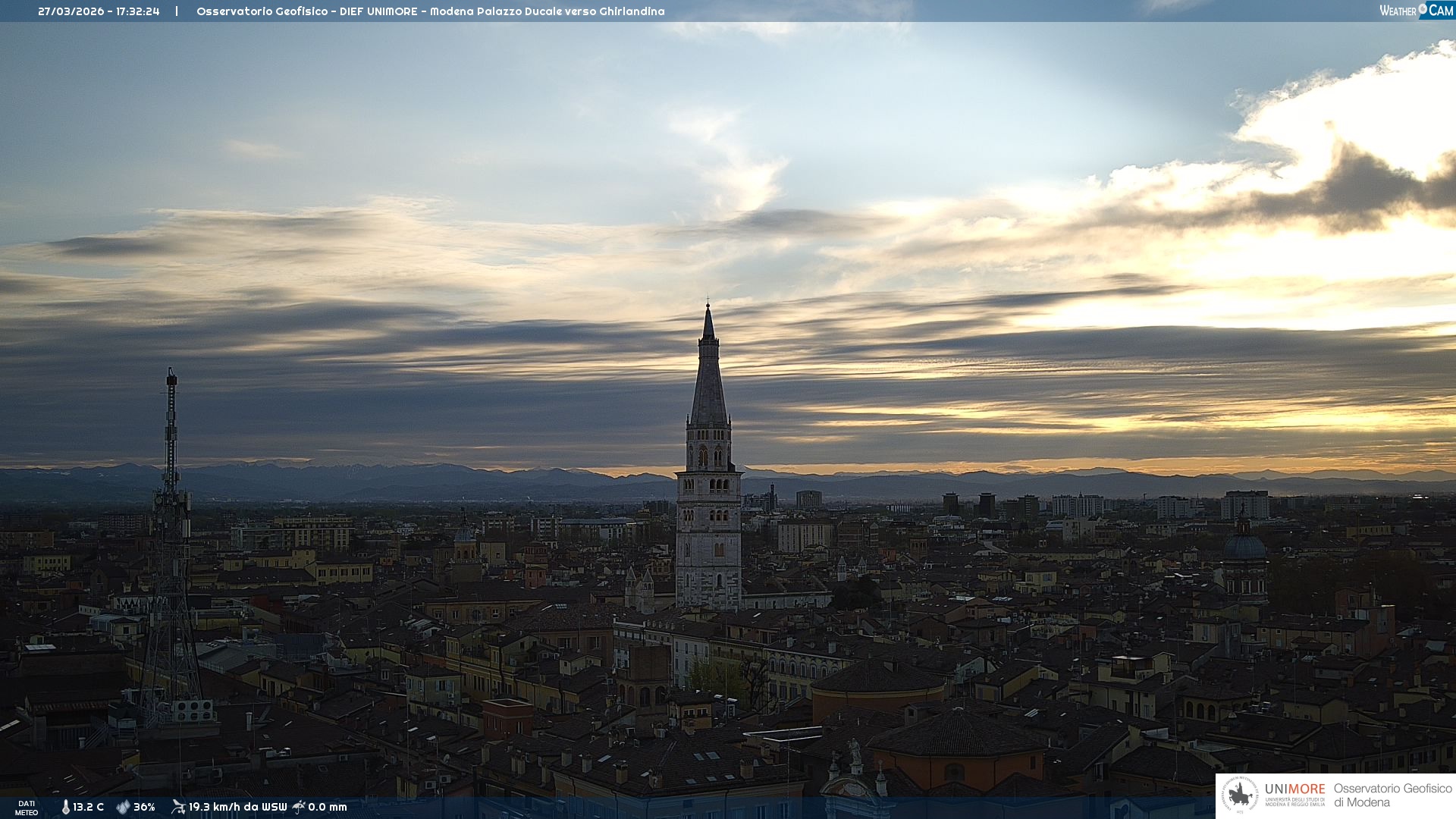Click the round terracotta-roofed building

coord(878,686)
